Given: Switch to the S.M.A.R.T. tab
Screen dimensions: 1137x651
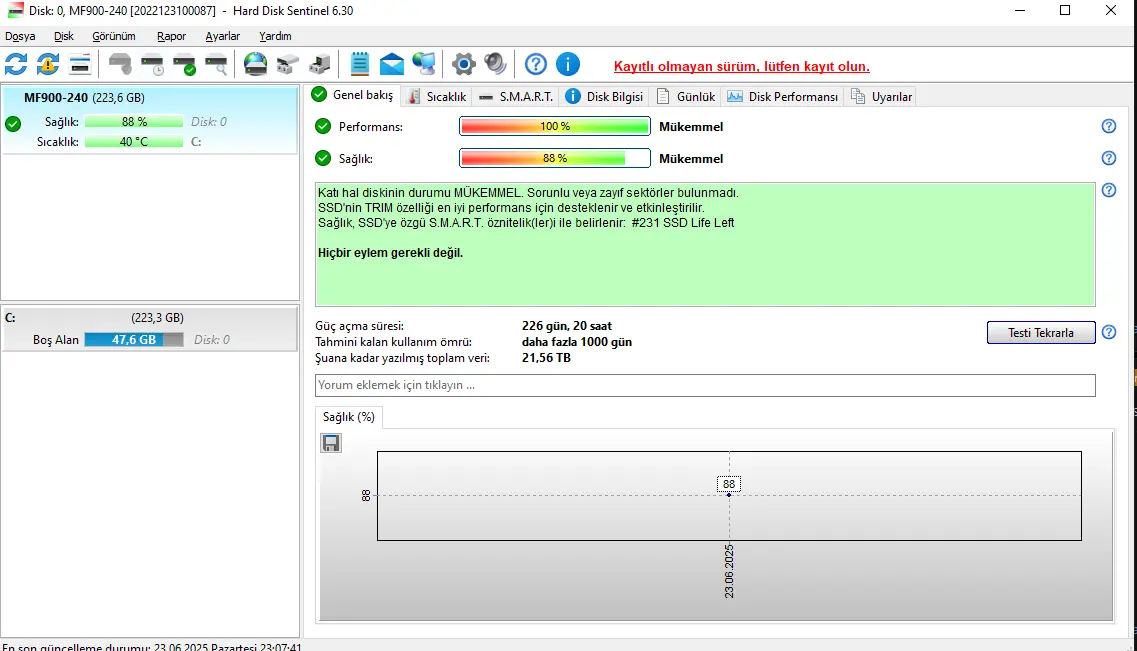Looking at the screenshot, I should (x=516, y=96).
